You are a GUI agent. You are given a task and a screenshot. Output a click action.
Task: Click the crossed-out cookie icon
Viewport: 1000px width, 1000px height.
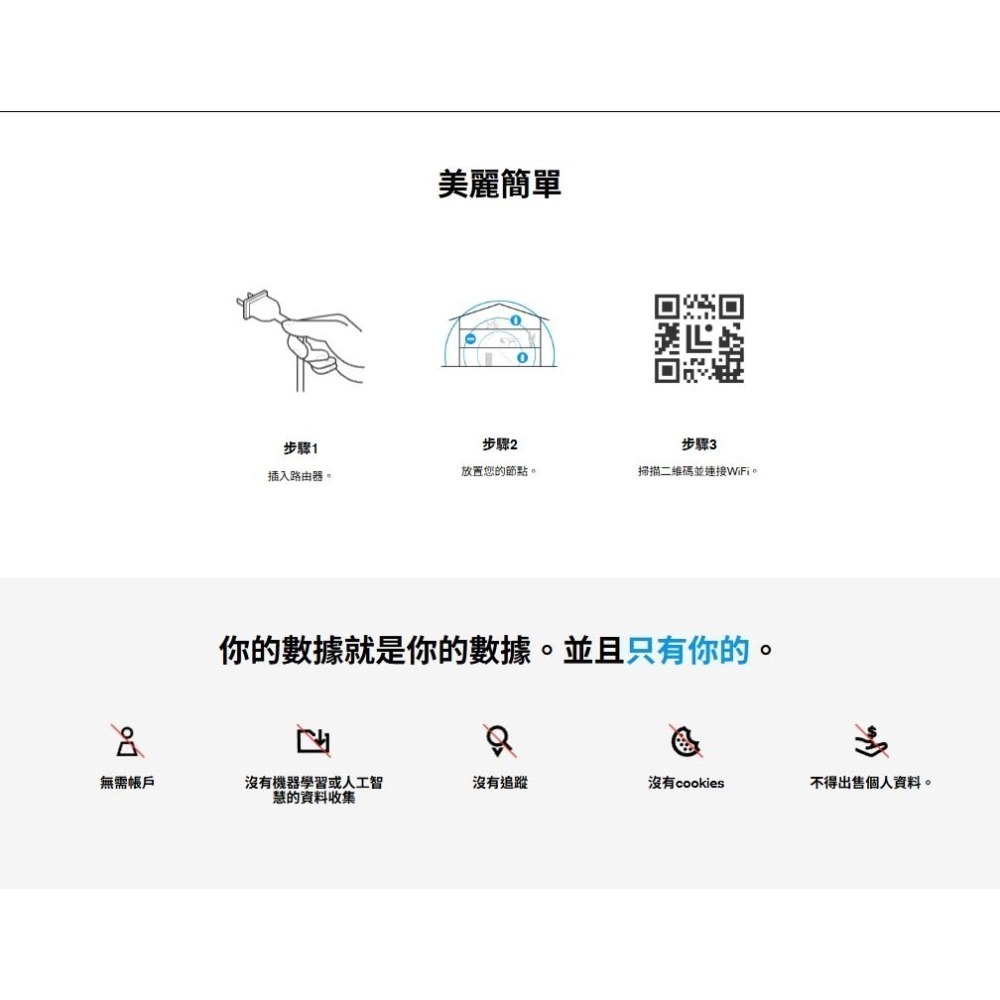click(x=685, y=741)
